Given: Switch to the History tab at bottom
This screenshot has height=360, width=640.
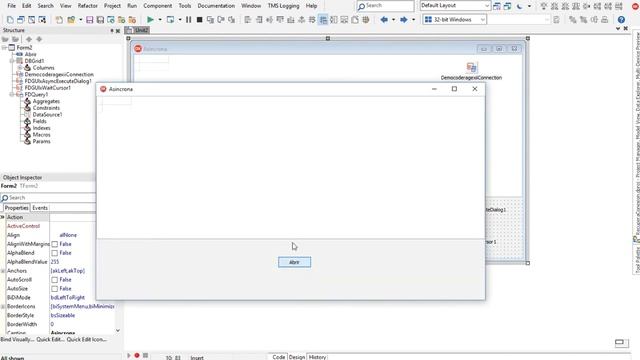Looking at the screenshot, I should click(317, 357).
